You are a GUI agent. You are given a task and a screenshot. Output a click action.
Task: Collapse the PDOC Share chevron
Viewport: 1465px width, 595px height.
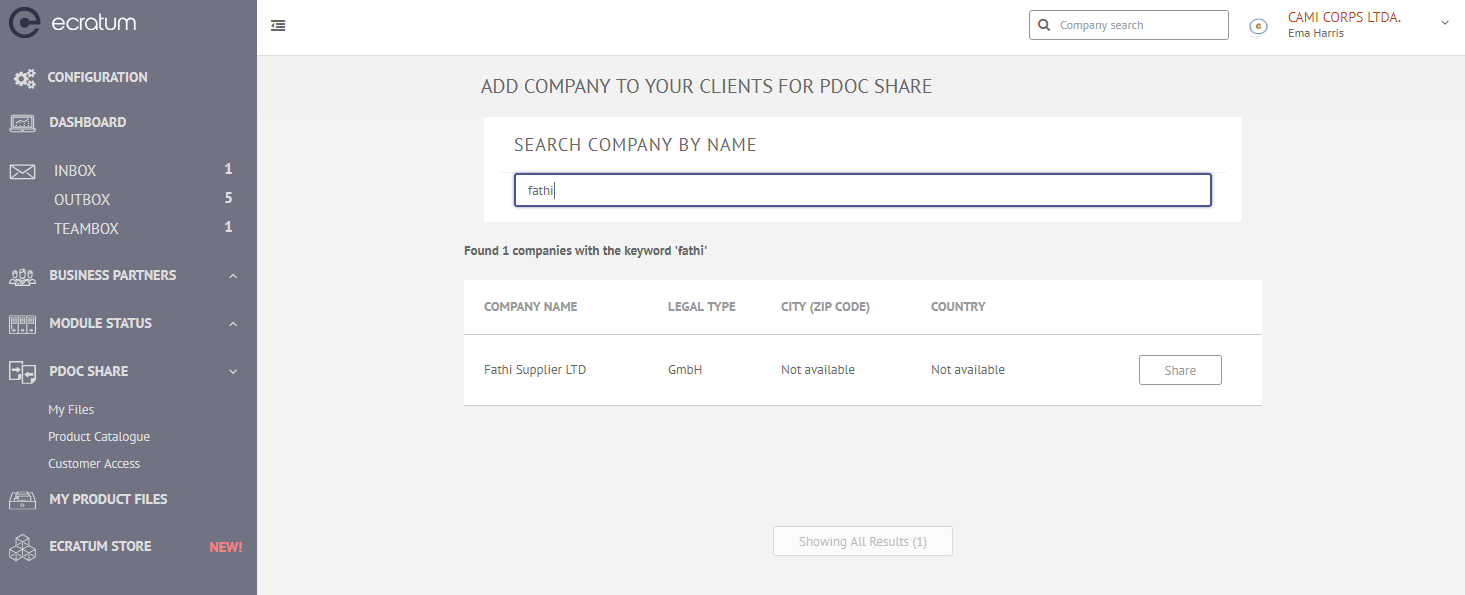pyautogui.click(x=233, y=372)
